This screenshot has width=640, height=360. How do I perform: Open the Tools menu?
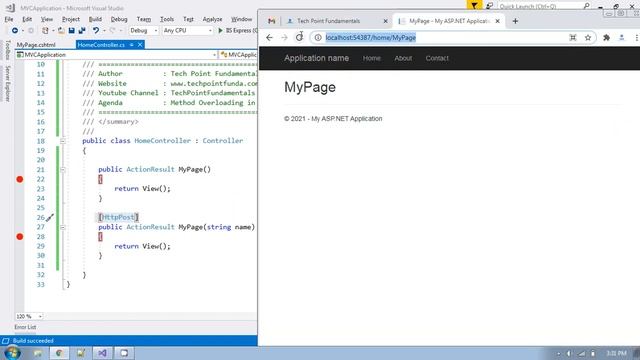pyautogui.click(x=167, y=19)
